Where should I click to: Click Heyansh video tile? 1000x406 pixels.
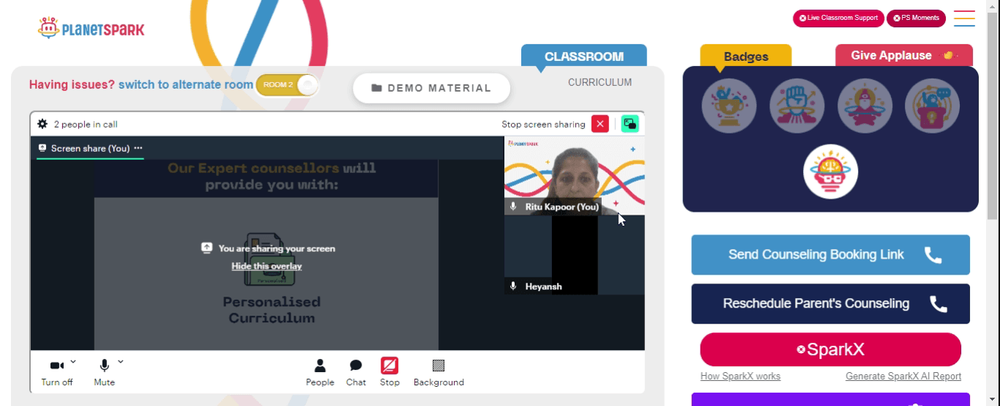[x=574, y=255]
